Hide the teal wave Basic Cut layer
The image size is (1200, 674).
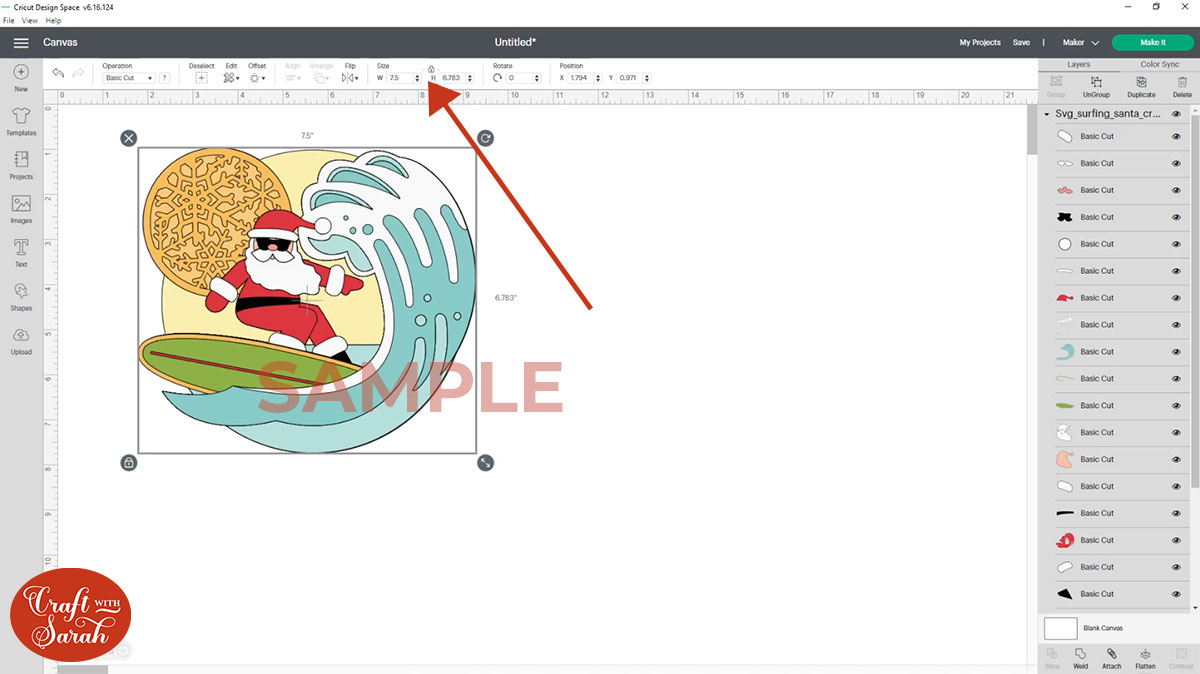pyautogui.click(x=1176, y=352)
